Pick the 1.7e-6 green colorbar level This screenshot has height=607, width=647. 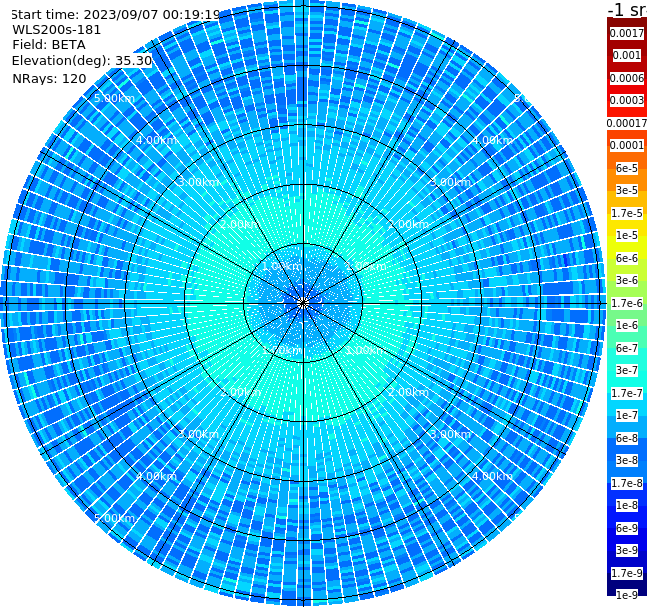(x=627, y=303)
